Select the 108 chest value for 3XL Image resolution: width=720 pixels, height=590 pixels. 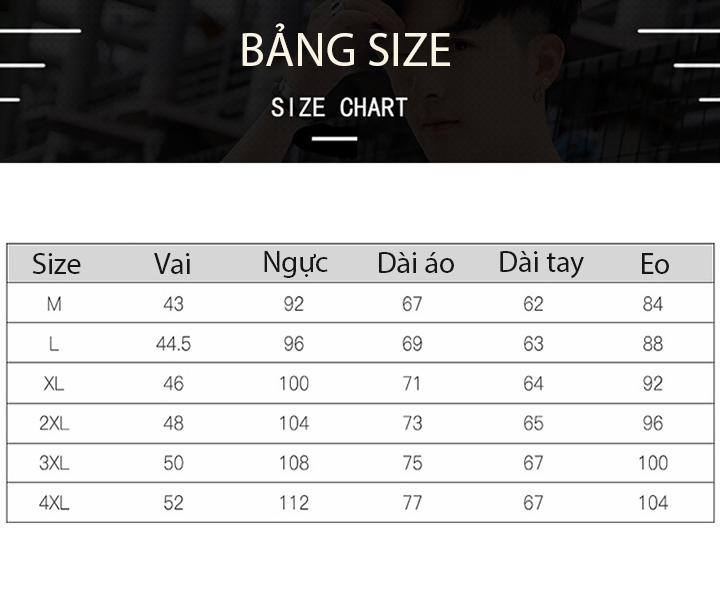[293, 464]
